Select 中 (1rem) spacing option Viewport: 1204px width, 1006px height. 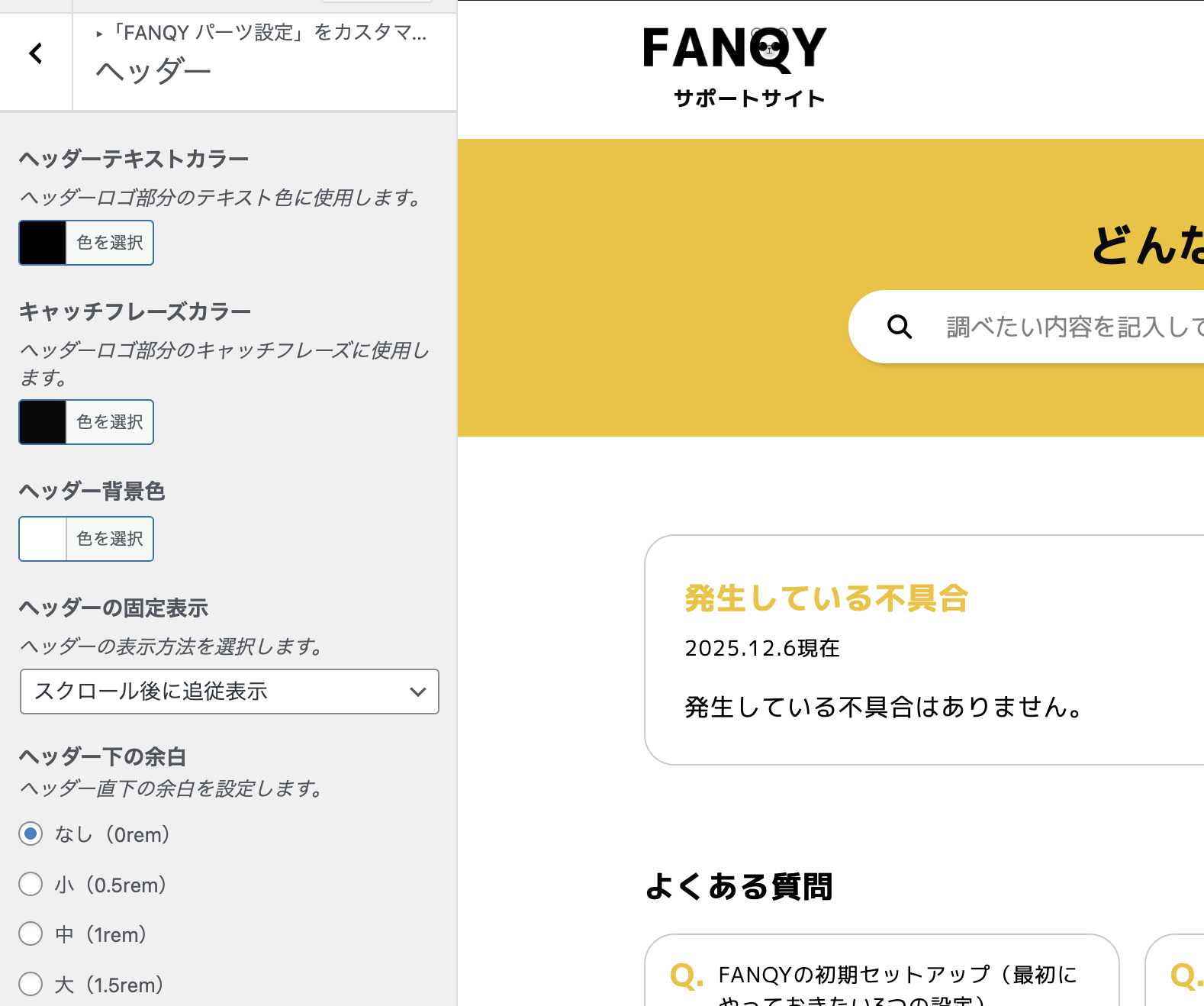click(31, 934)
